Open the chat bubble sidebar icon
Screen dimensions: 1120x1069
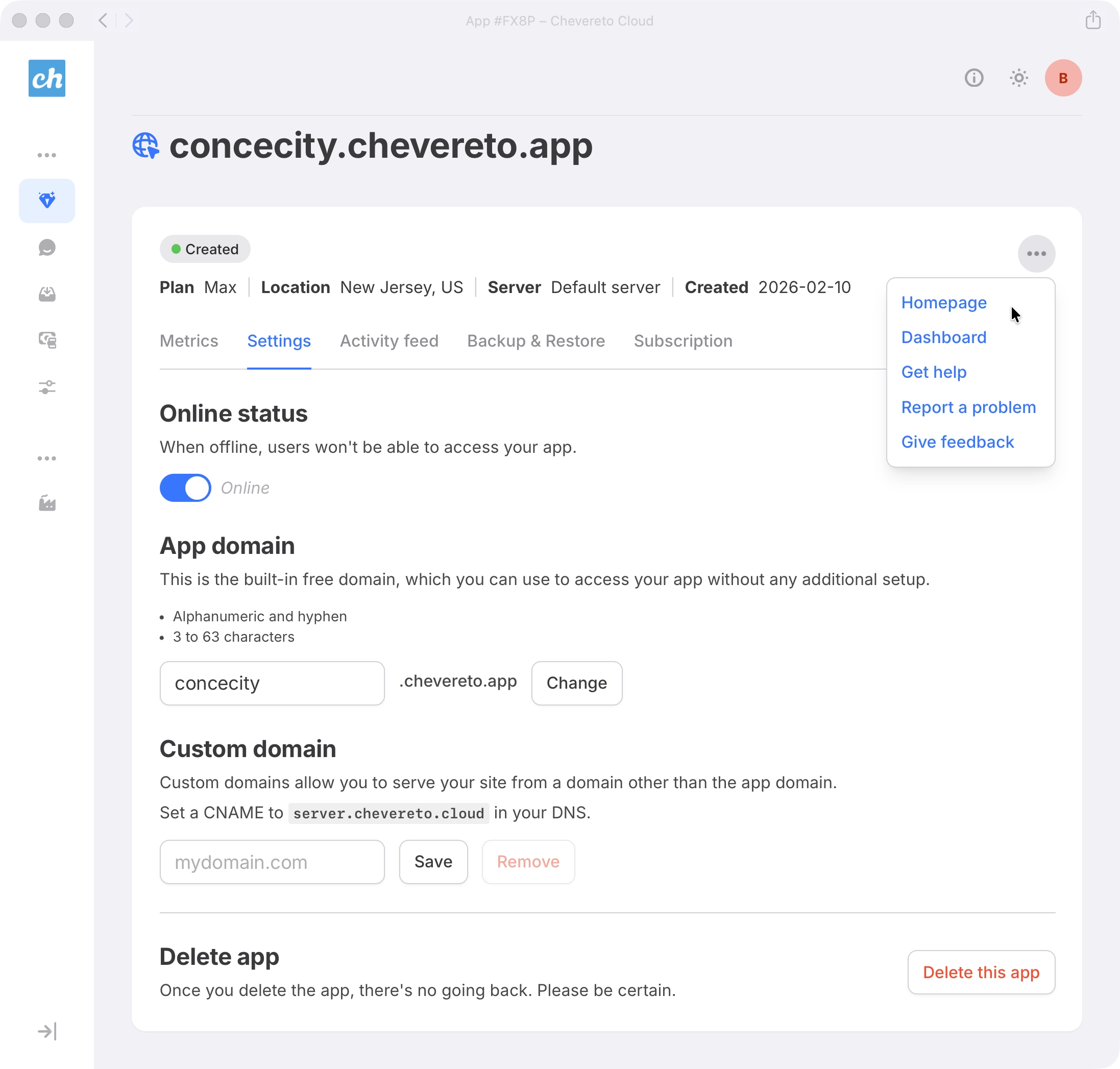(x=47, y=247)
